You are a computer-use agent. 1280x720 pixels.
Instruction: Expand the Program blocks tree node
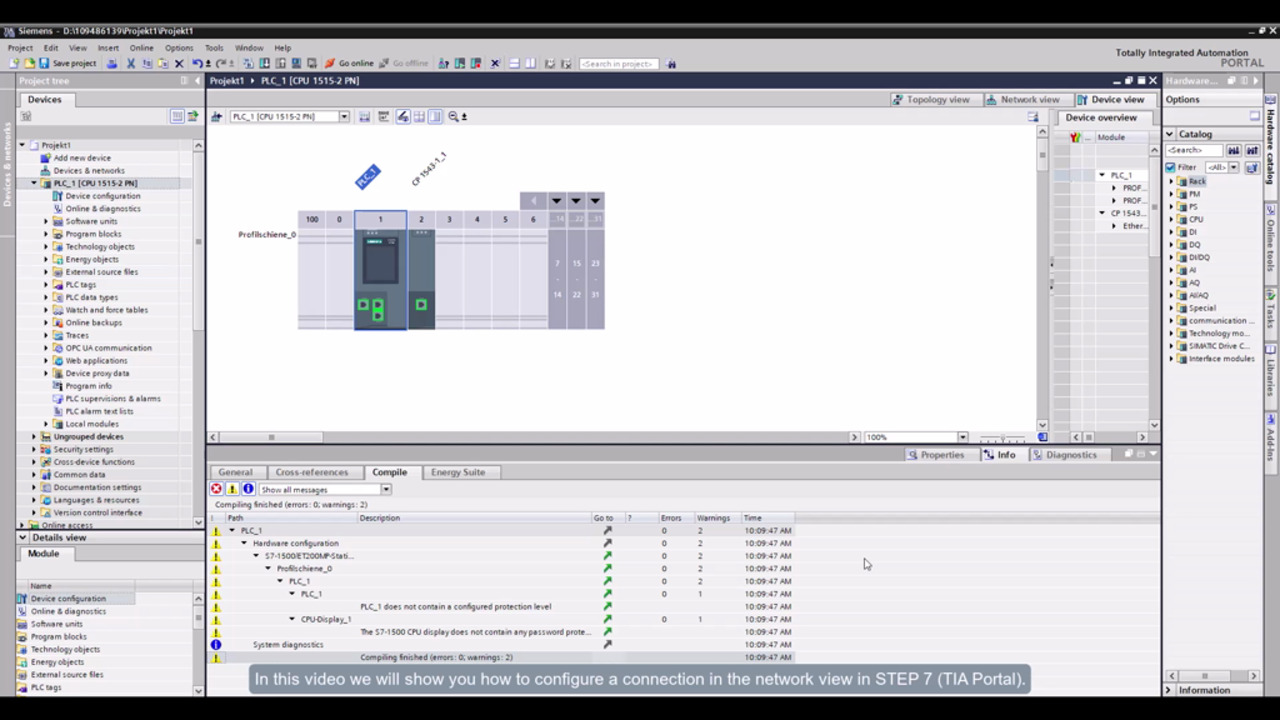pos(46,234)
